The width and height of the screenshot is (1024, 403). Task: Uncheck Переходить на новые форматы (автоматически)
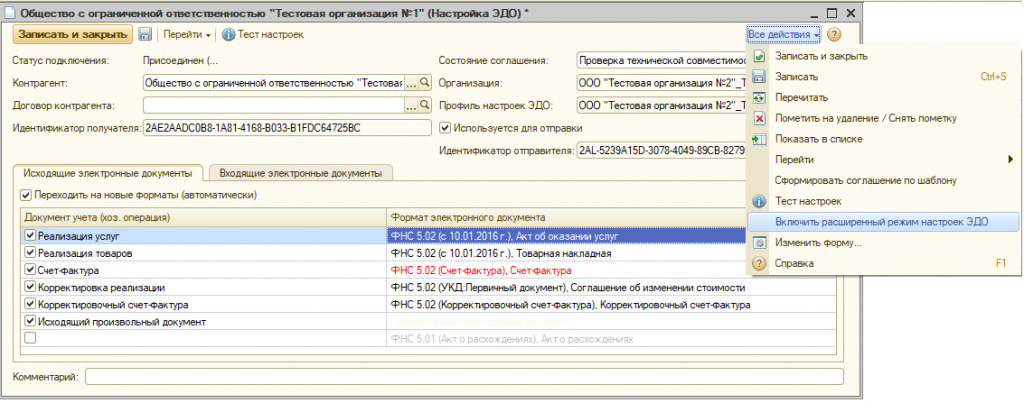(x=26, y=195)
